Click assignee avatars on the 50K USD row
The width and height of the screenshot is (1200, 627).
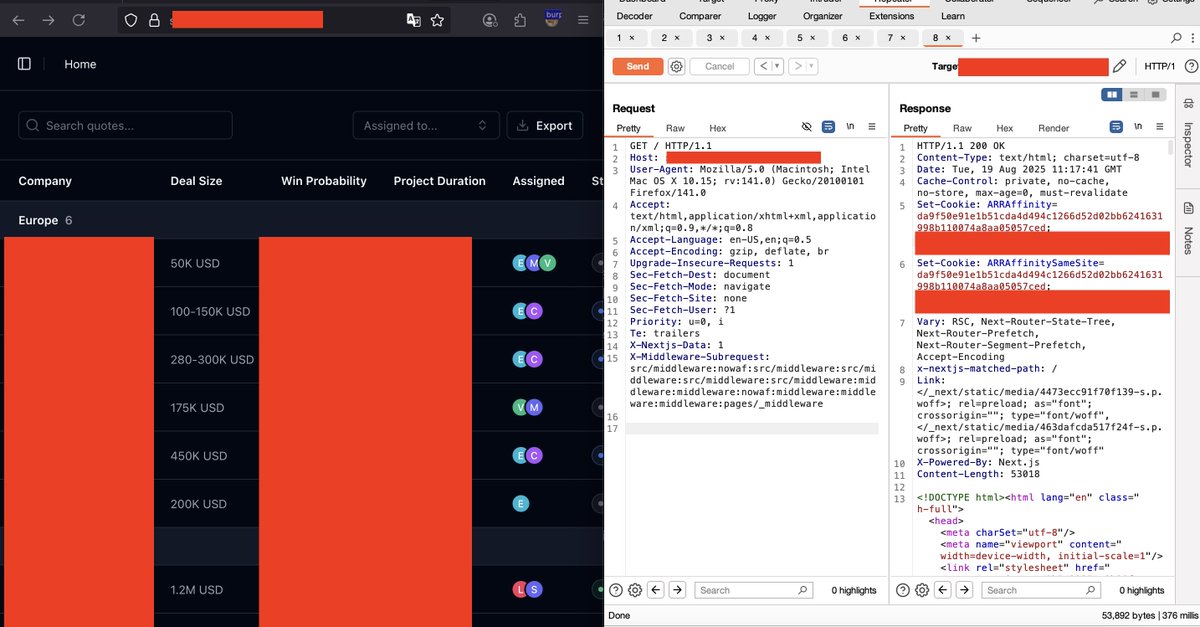[x=534, y=263]
